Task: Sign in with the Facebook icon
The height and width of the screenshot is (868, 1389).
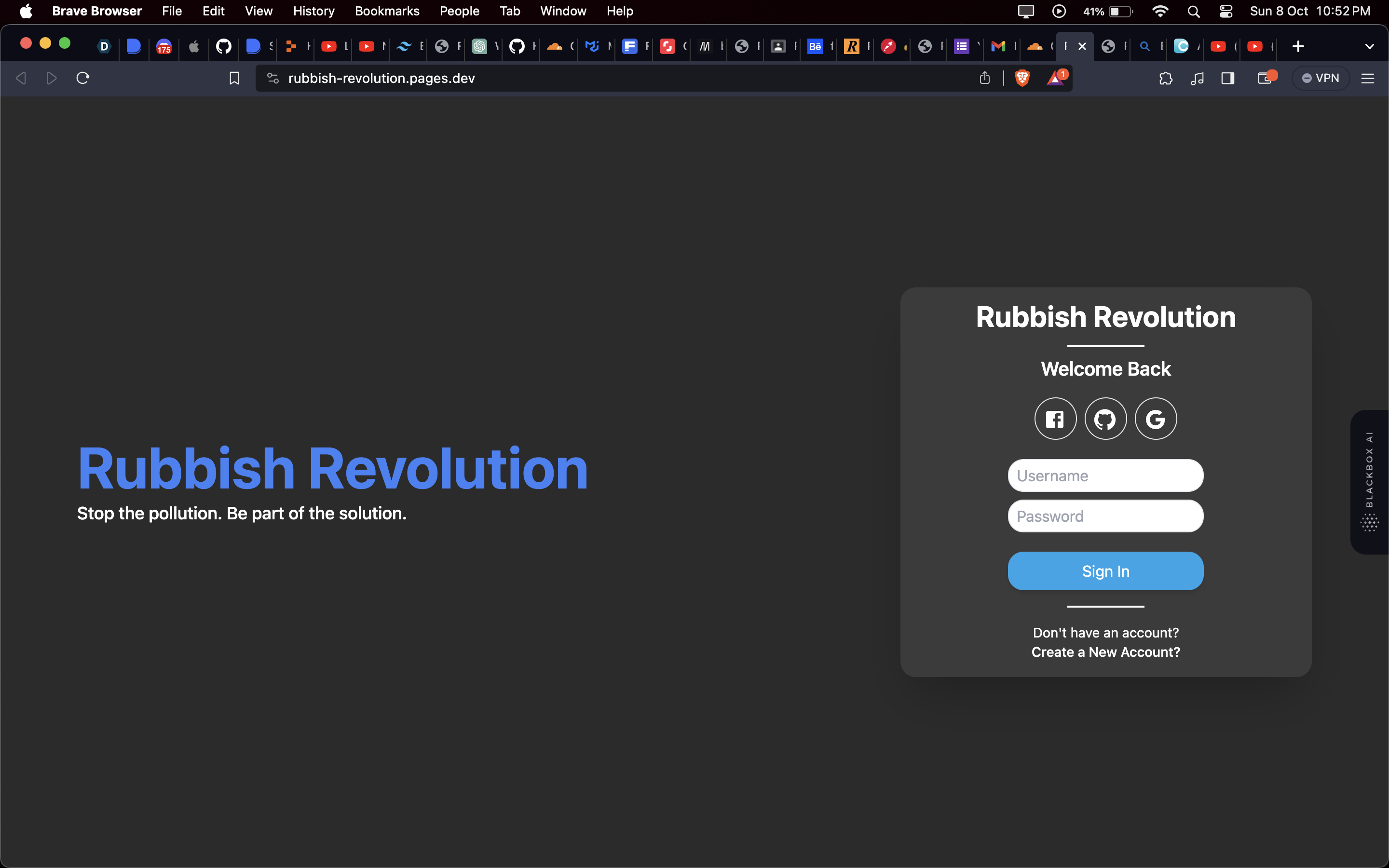Action: click(1055, 419)
